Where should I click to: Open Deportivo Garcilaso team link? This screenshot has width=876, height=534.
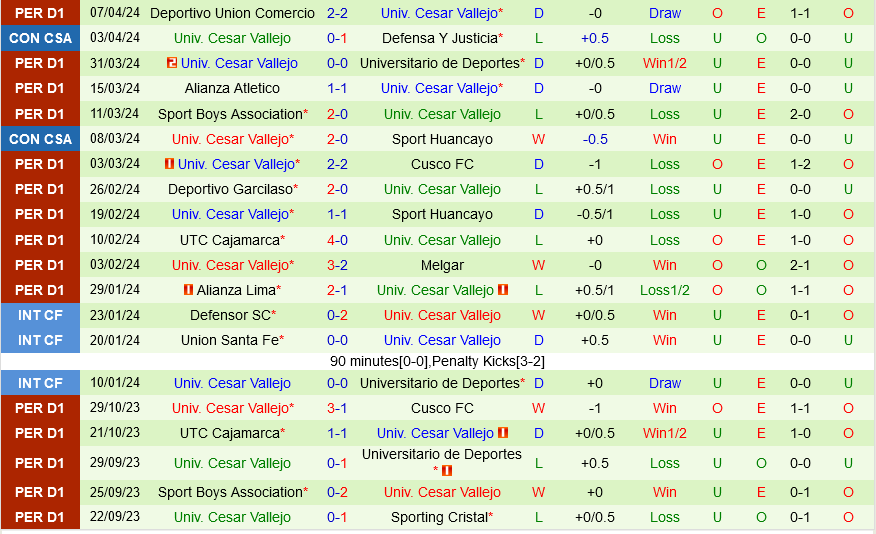pyautogui.click(x=230, y=189)
